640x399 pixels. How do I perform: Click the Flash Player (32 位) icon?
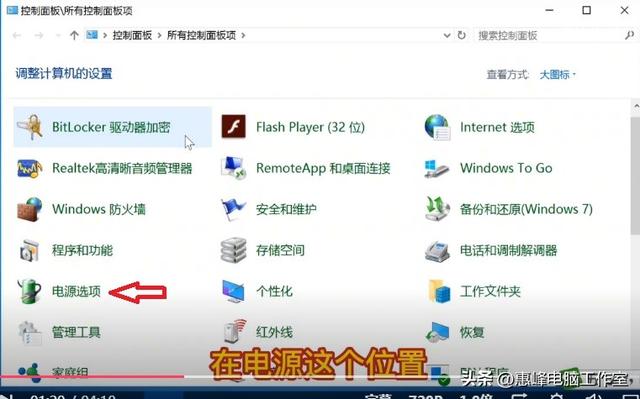[x=233, y=126]
